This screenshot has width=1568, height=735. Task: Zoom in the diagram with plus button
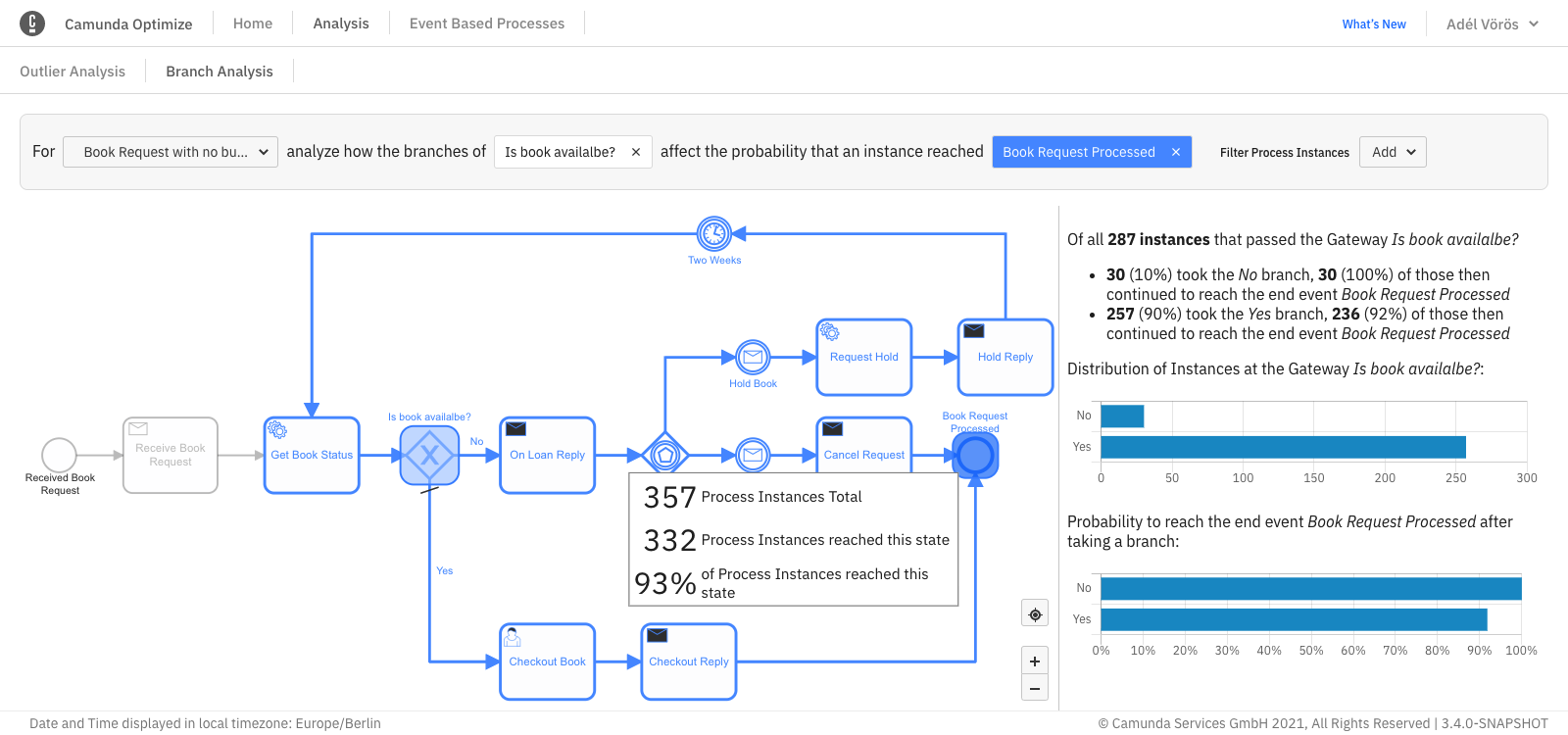pyautogui.click(x=1035, y=661)
